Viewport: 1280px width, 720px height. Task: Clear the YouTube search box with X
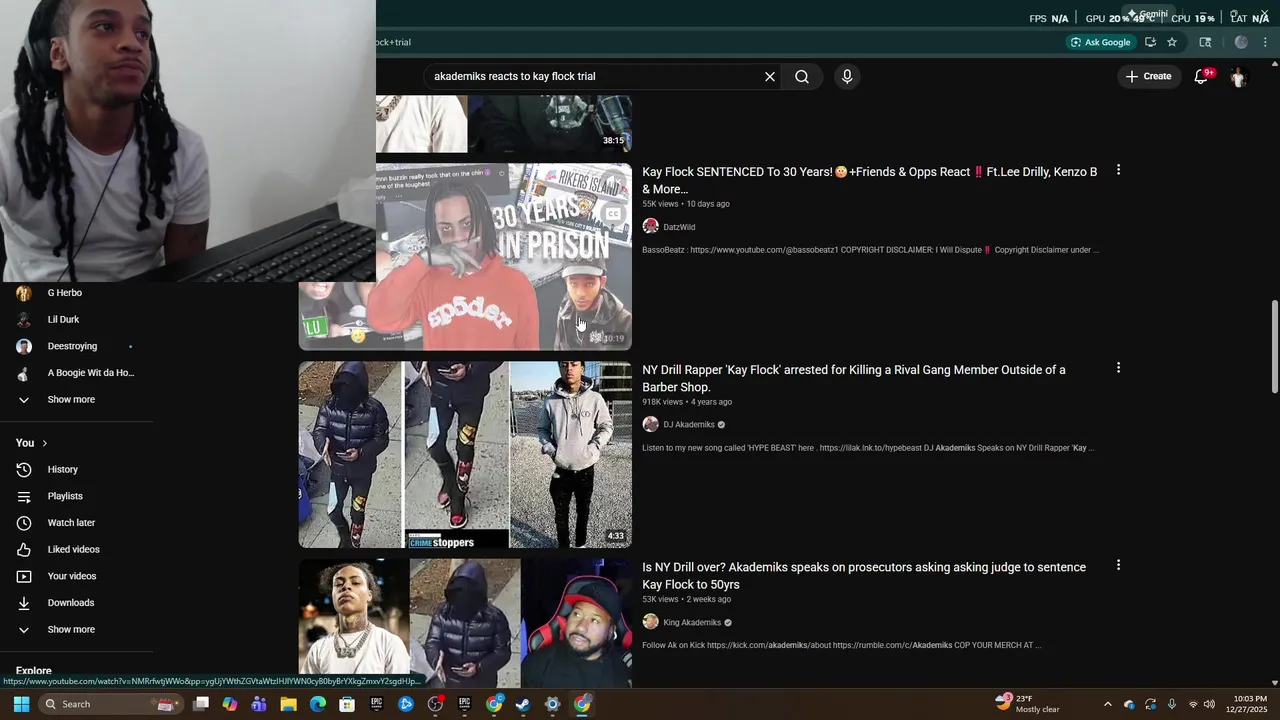coord(770,77)
